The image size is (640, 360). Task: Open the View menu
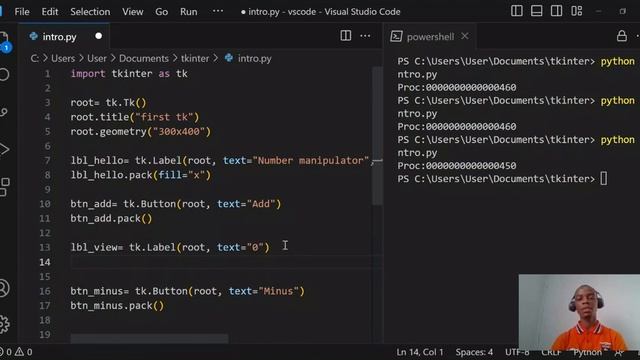point(133,12)
